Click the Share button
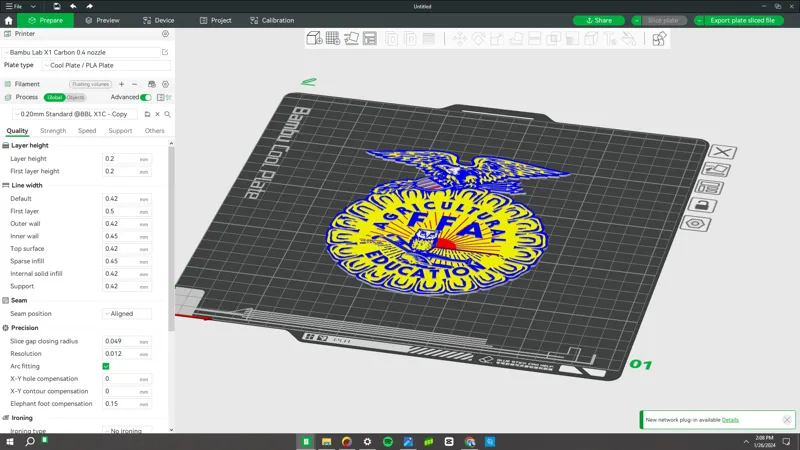Viewport: 800px width, 450px height. (x=599, y=20)
